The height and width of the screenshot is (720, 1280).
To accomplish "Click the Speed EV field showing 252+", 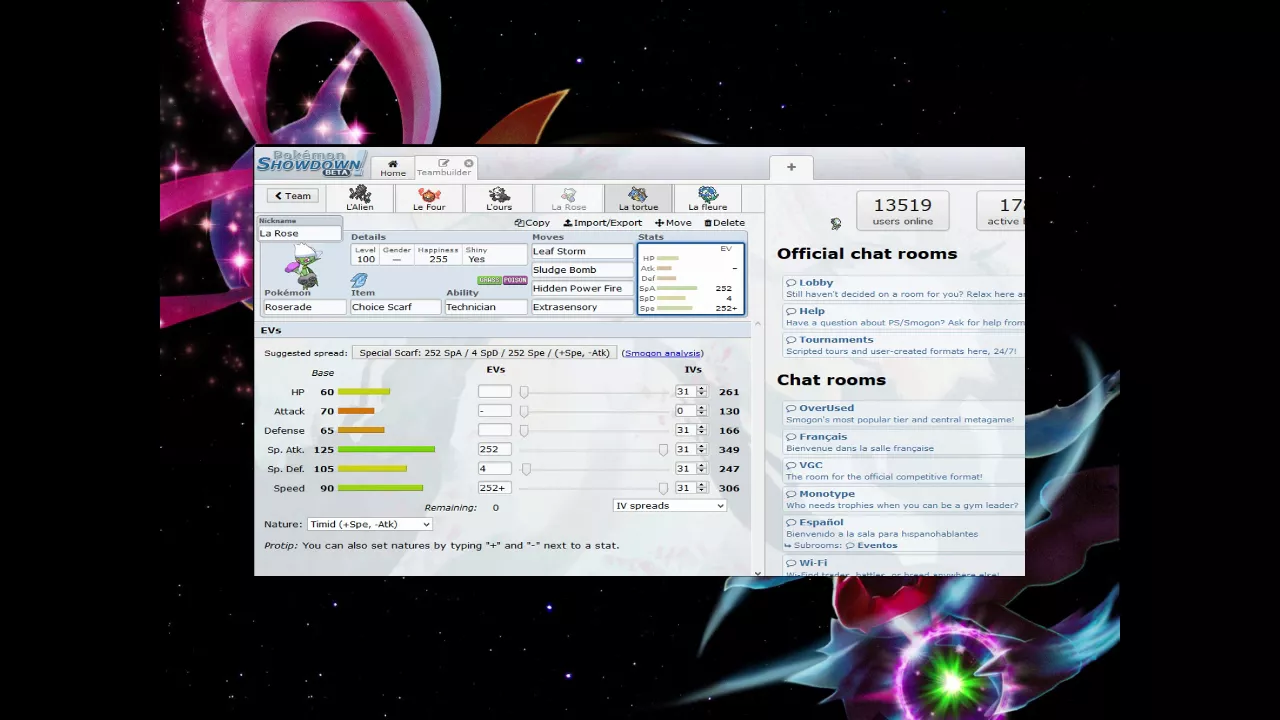I will pyautogui.click(x=494, y=488).
